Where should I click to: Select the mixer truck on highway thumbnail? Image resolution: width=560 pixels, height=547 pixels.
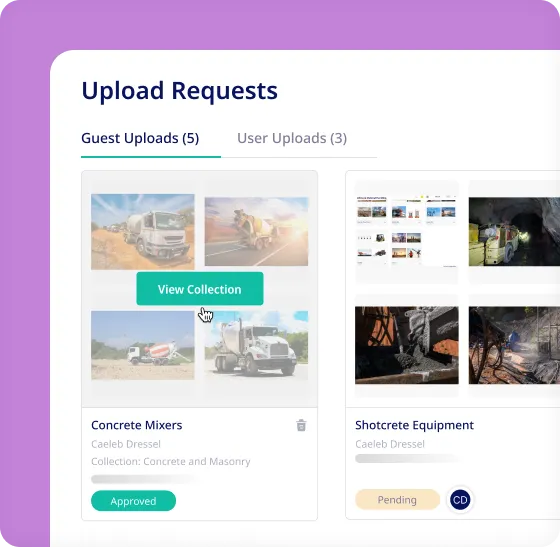tap(256, 231)
